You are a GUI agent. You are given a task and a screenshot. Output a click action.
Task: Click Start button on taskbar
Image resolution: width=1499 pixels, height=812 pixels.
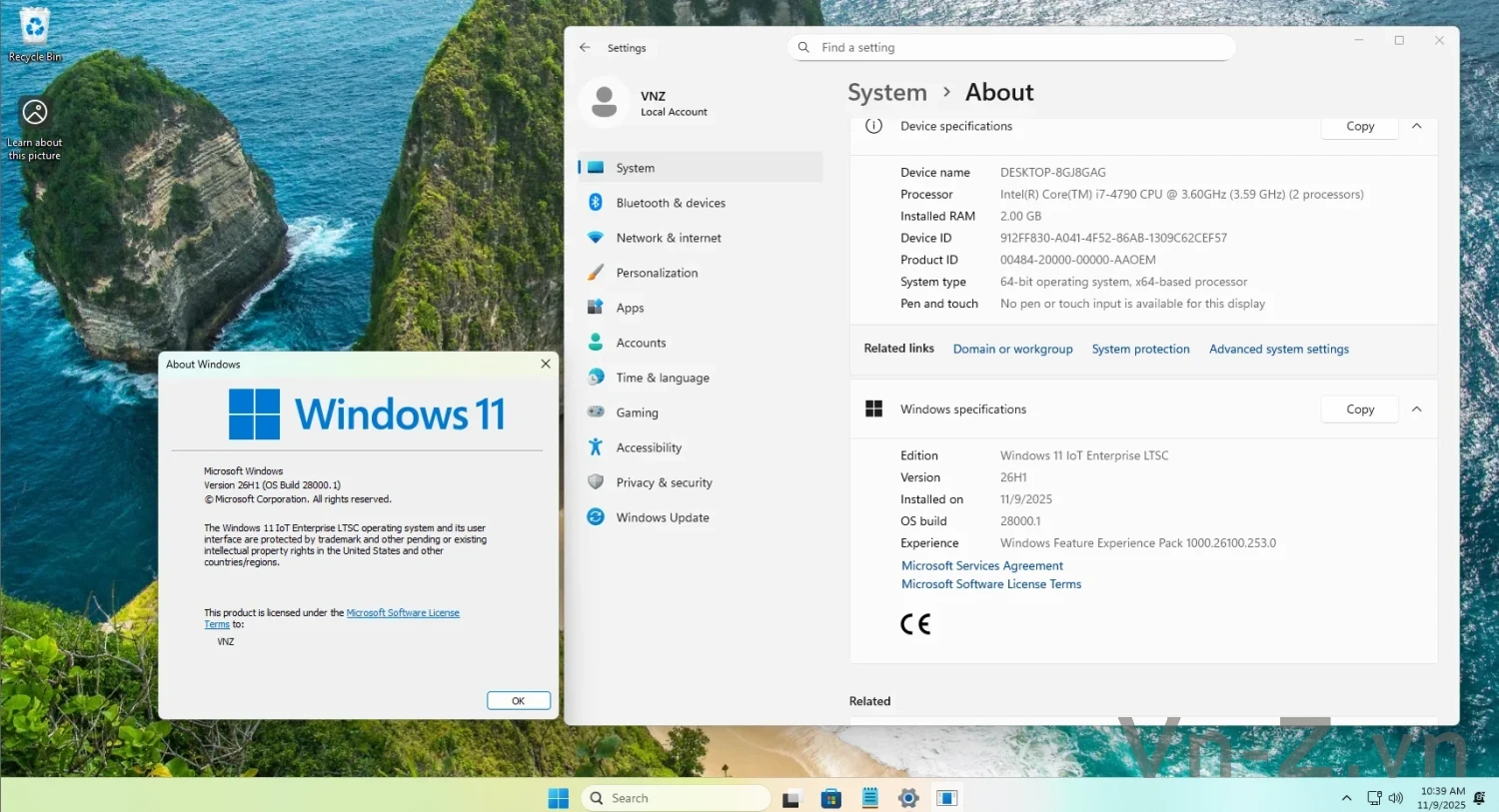(x=558, y=798)
